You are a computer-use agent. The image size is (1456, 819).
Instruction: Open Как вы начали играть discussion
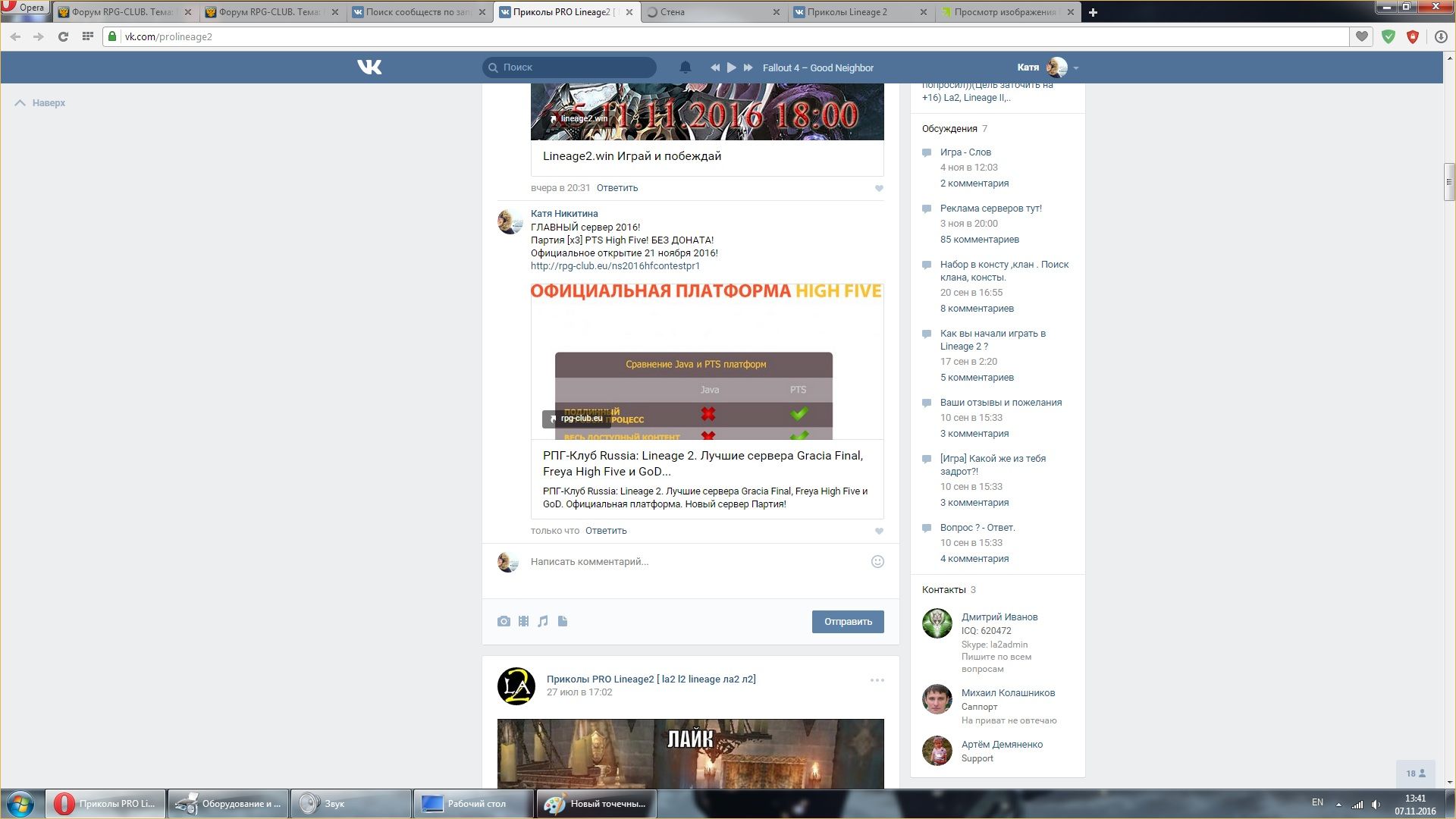pos(993,340)
